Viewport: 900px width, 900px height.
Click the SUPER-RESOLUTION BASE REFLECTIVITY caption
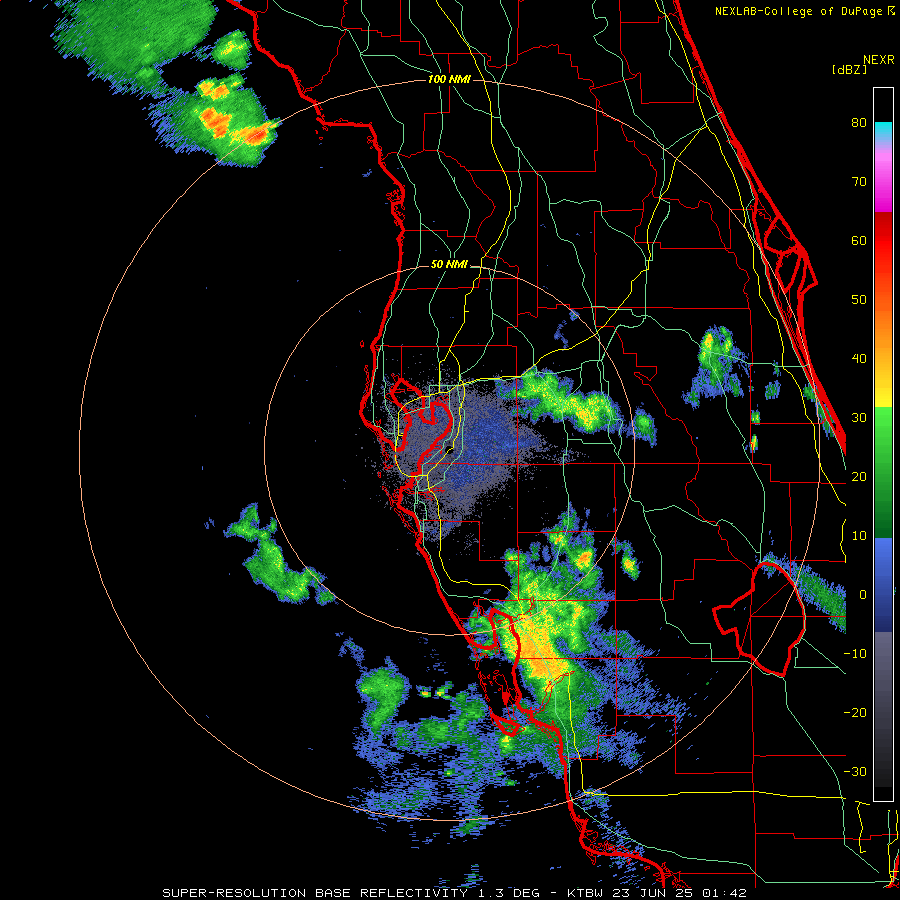coord(315,893)
